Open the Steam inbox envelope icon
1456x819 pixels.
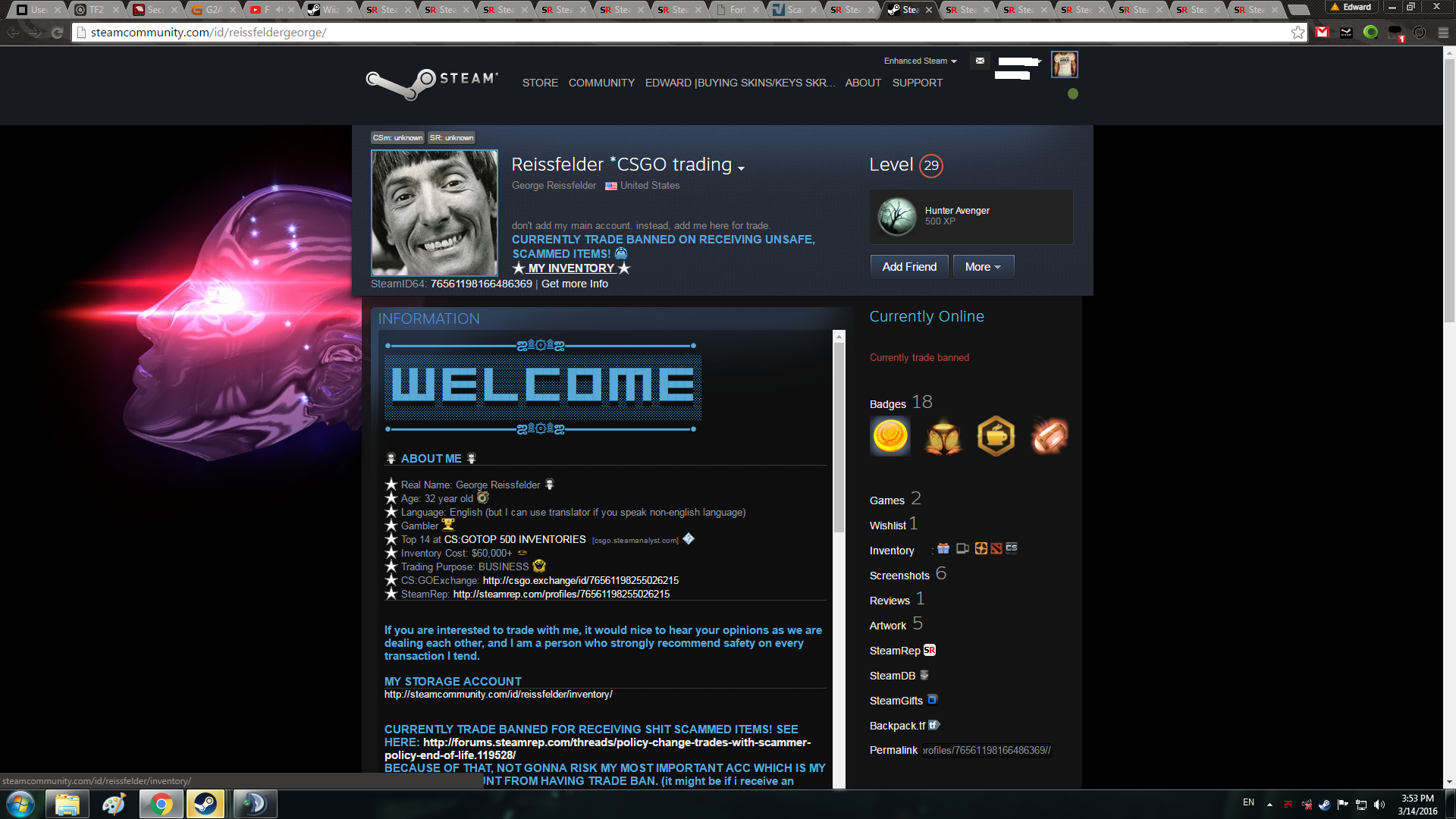[x=980, y=61]
